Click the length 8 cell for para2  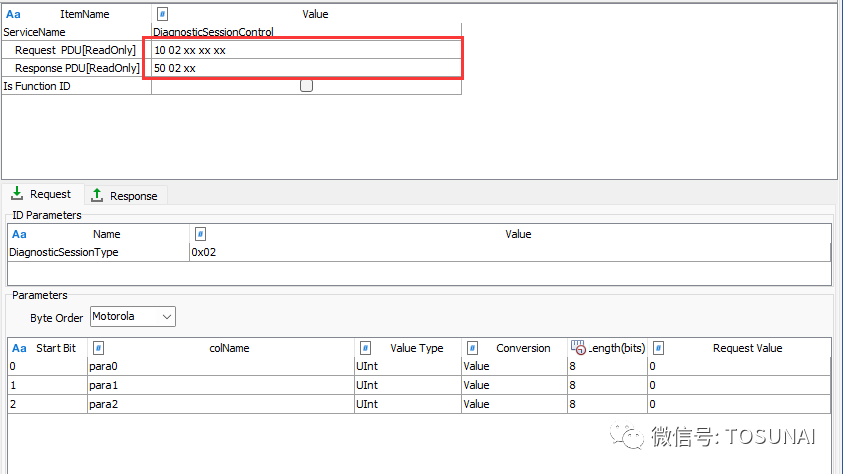pyautogui.click(x=607, y=404)
